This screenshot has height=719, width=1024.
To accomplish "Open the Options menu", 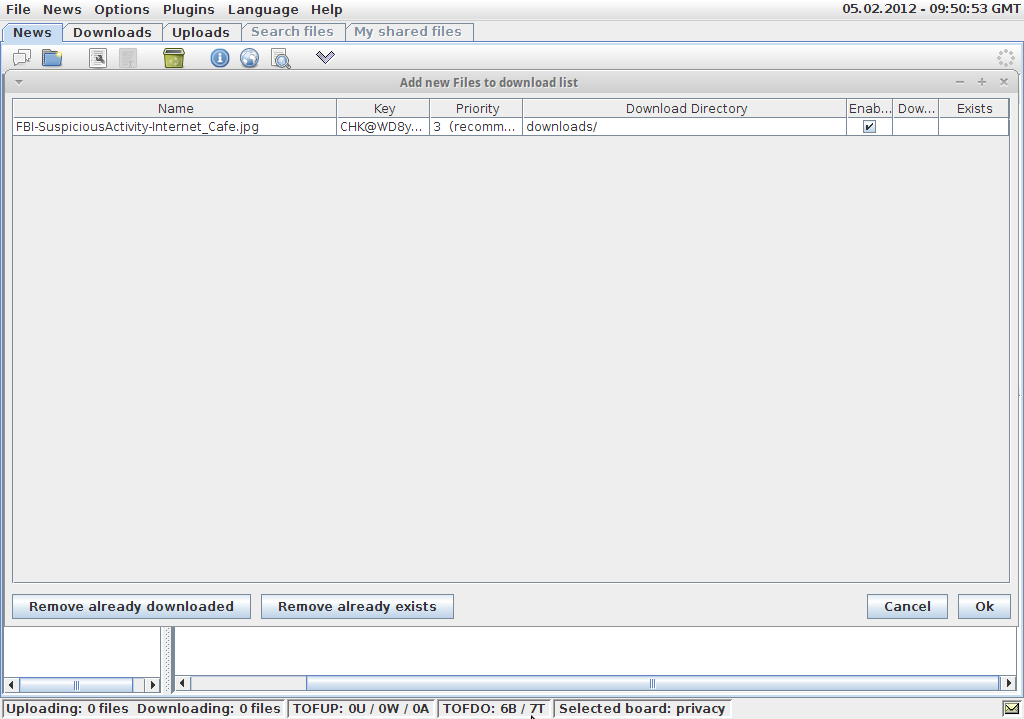I will 121,10.
